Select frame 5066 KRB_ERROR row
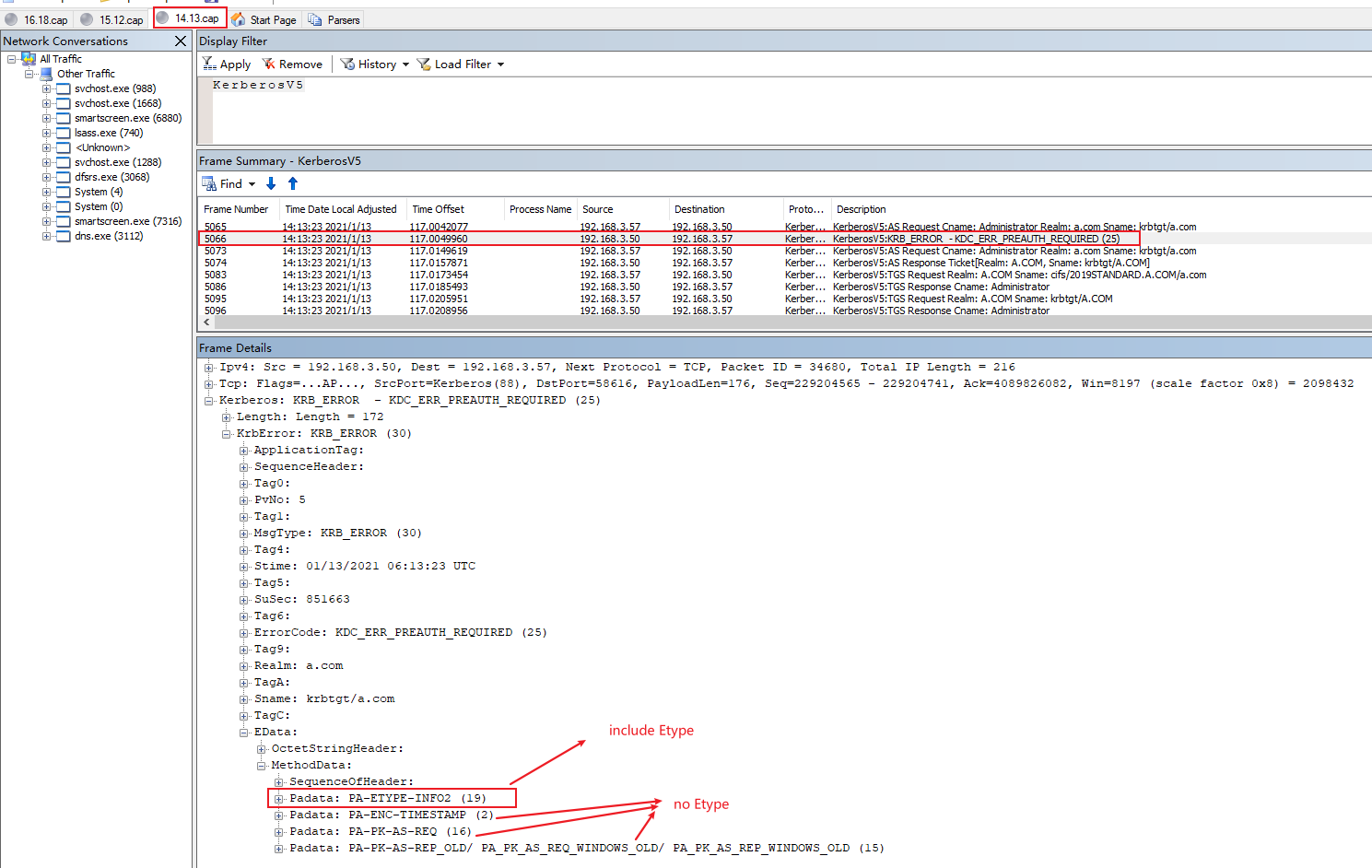Image resolution: width=1372 pixels, height=868 pixels. click(x=785, y=239)
